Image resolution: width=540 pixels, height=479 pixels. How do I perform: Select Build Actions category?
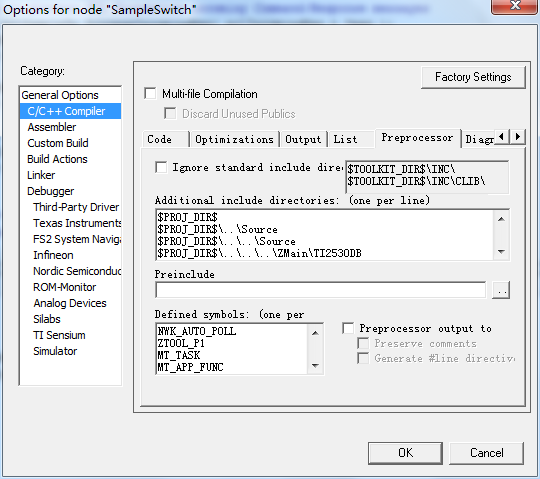pyautogui.click(x=57, y=159)
